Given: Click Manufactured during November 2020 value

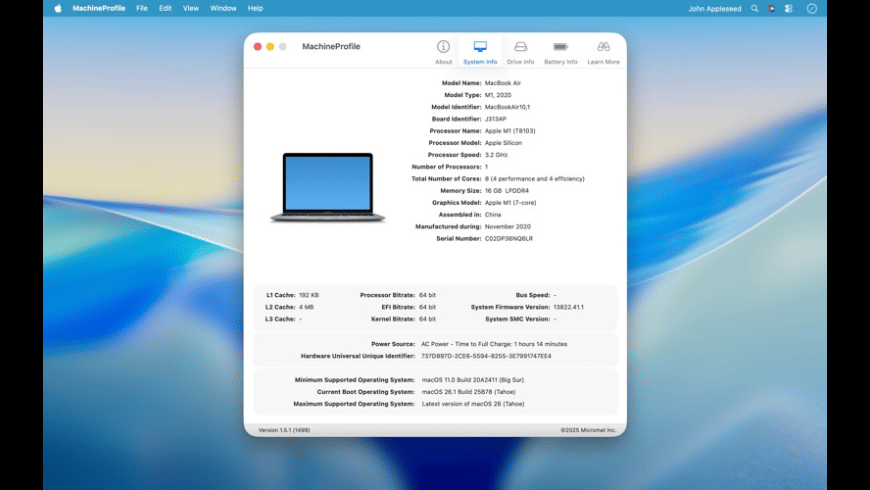Looking at the screenshot, I should [x=508, y=226].
